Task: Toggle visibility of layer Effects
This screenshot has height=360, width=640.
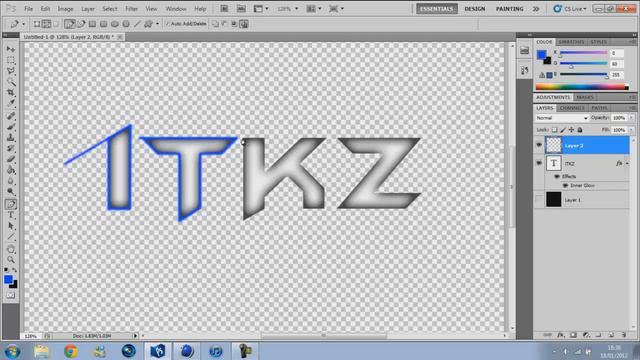Action: 557,176
